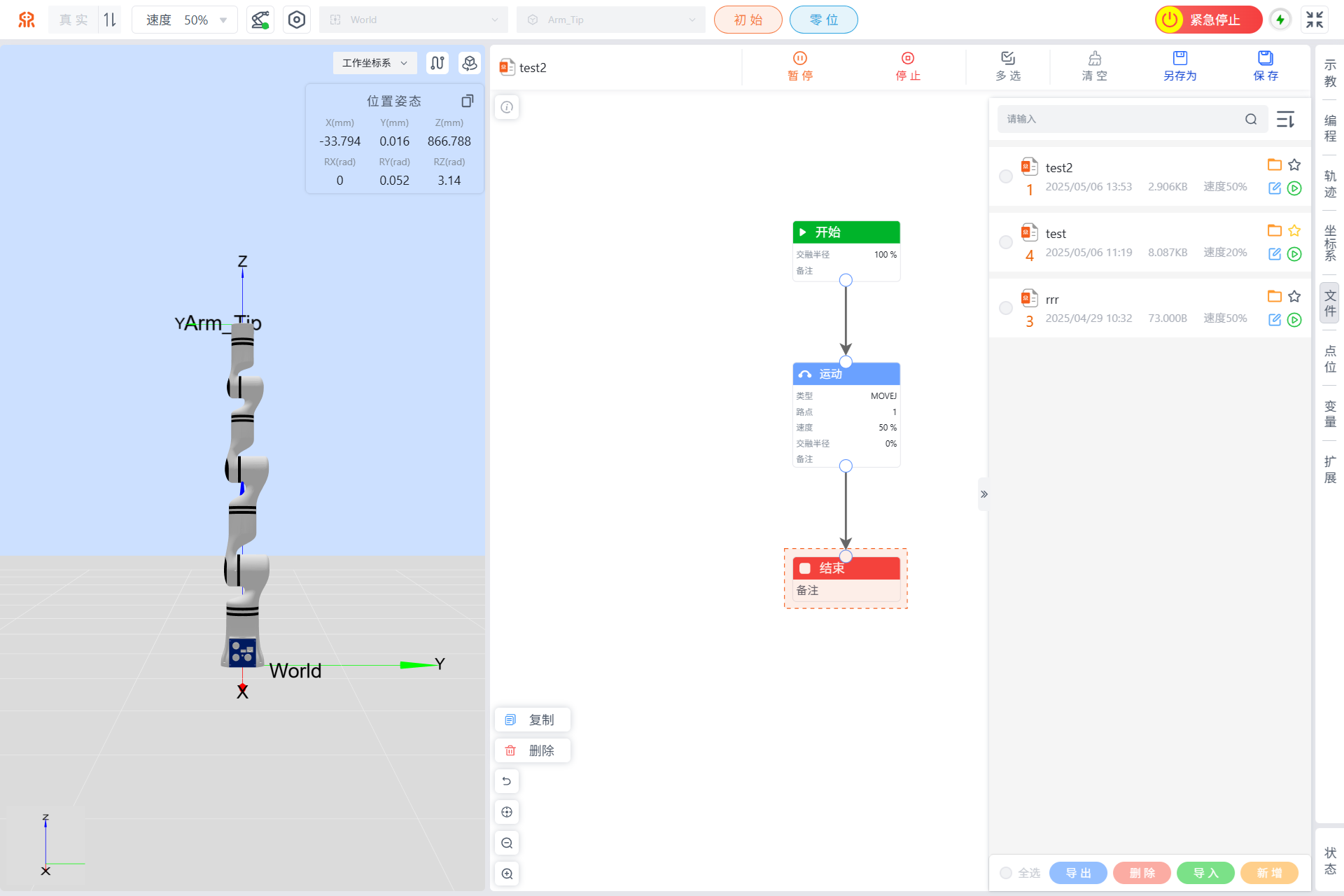Open the 变量 sidebar tab
This screenshot has height=896, width=1344.
pos(1330,414)
